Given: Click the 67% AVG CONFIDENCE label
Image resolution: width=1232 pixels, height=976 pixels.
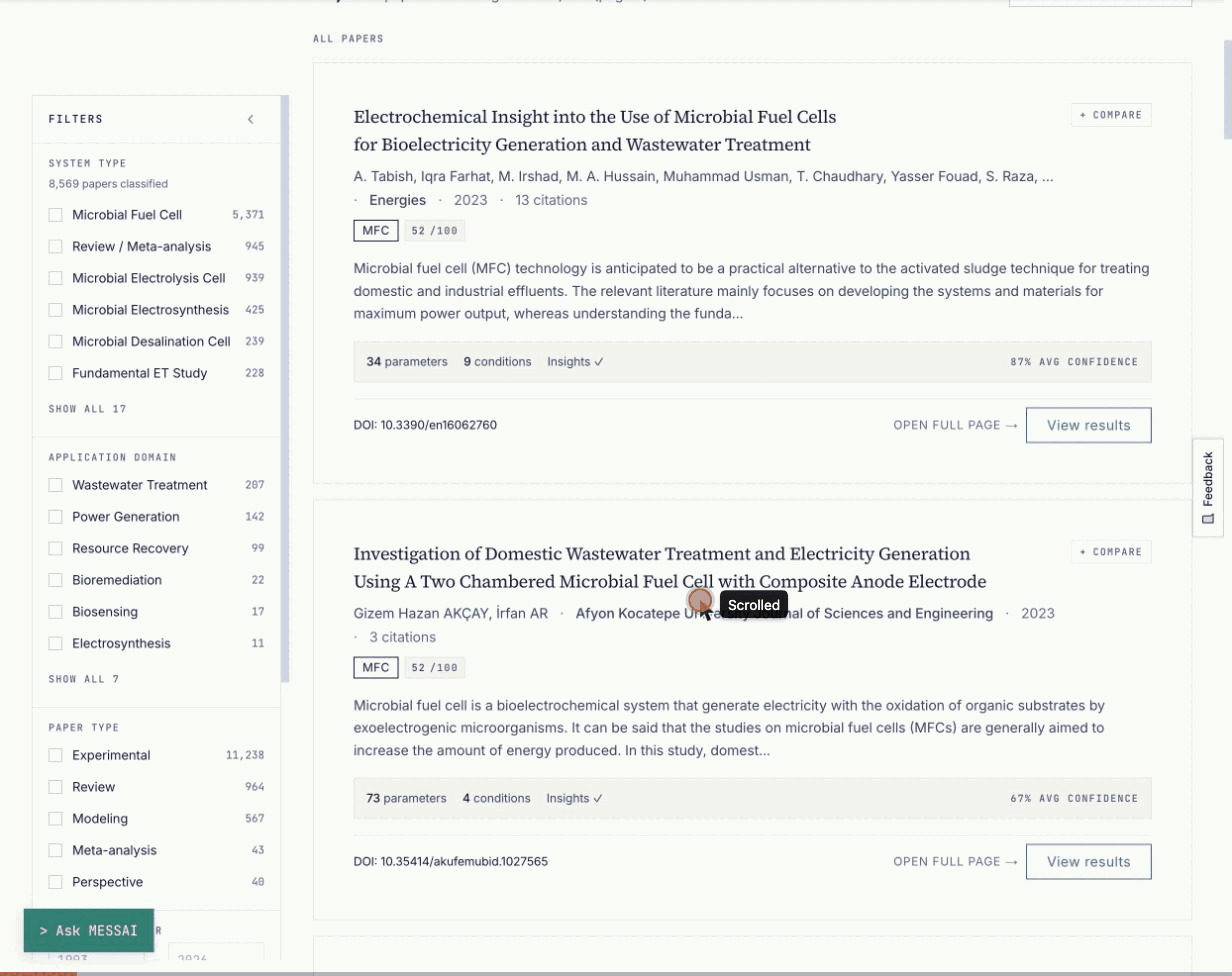Looking at the screenshot, I should tap(1074, 799).
